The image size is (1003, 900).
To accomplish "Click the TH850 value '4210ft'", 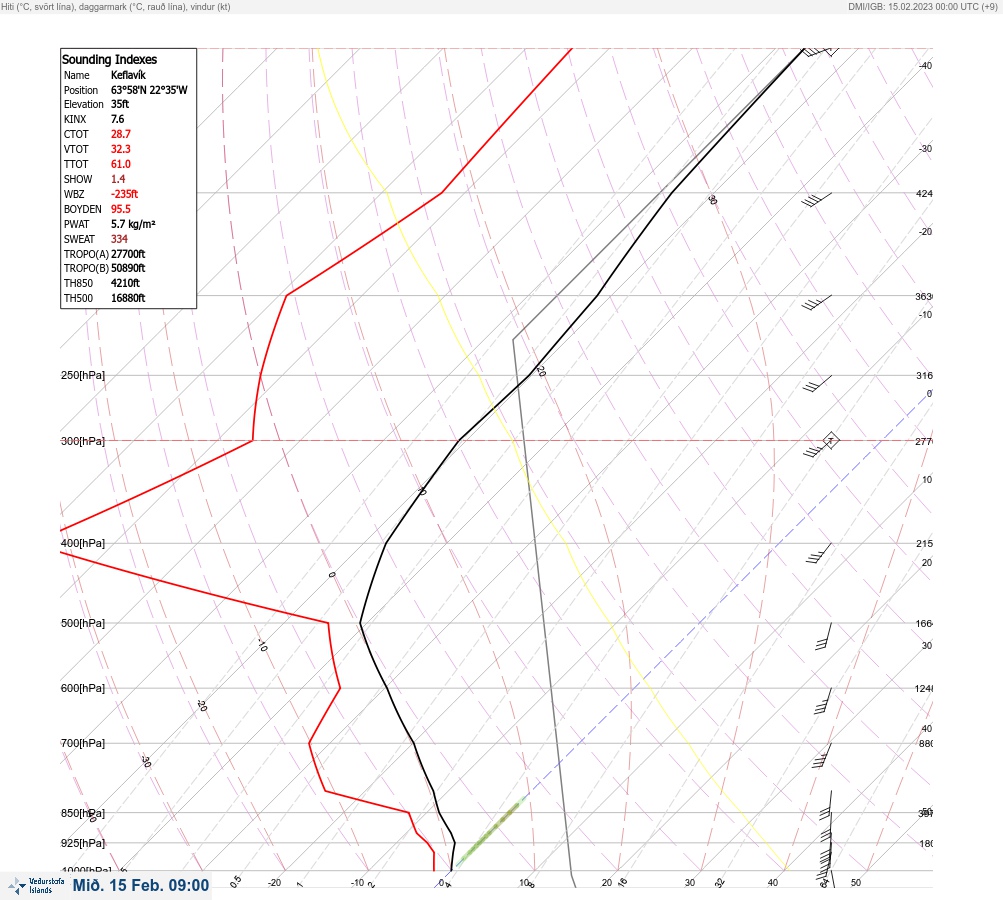I will (x=125, y=283).
